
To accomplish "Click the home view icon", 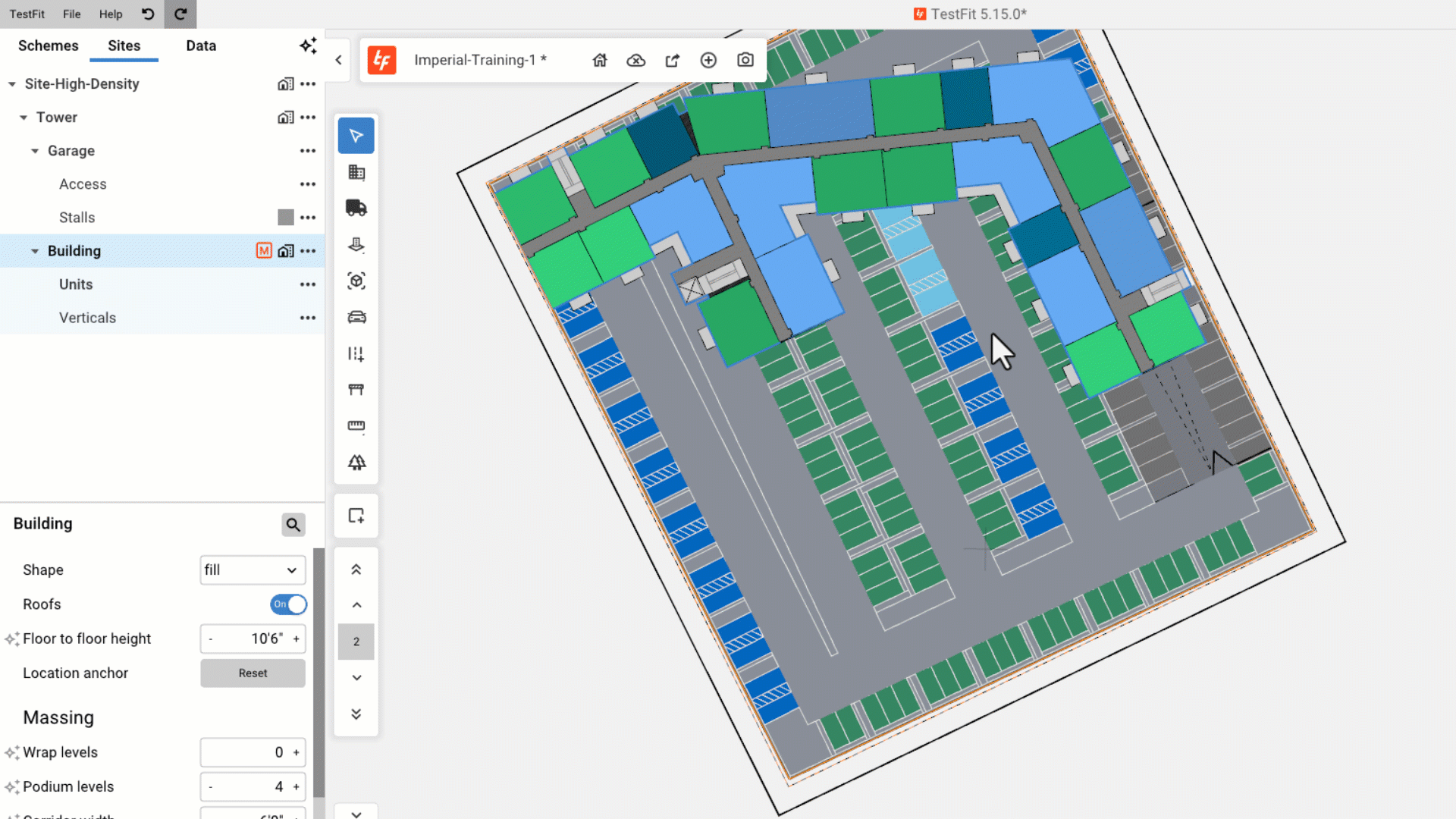I will point(599,60).
